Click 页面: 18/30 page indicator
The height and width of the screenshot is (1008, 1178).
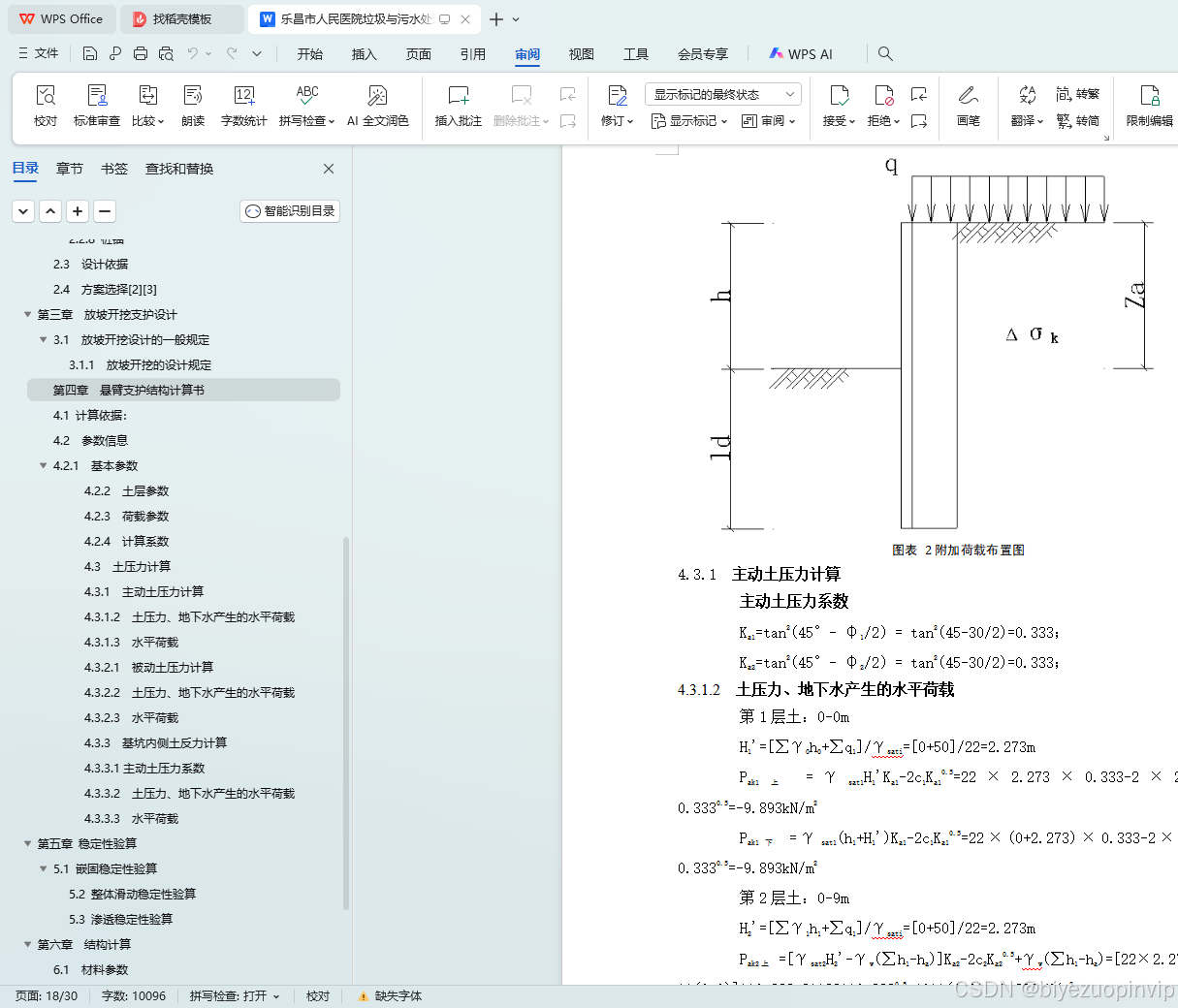[47, 995]
